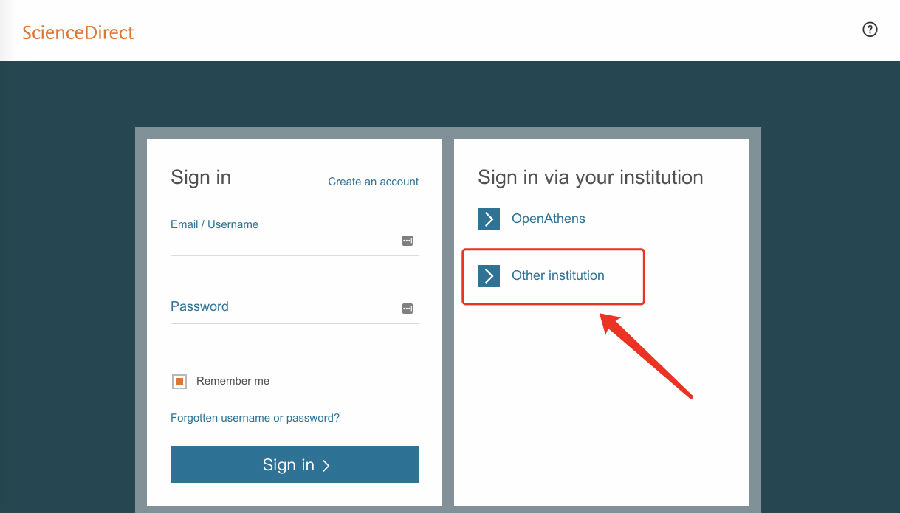Click the Email / Username field label
900x513 pixels.
(214, 224)
